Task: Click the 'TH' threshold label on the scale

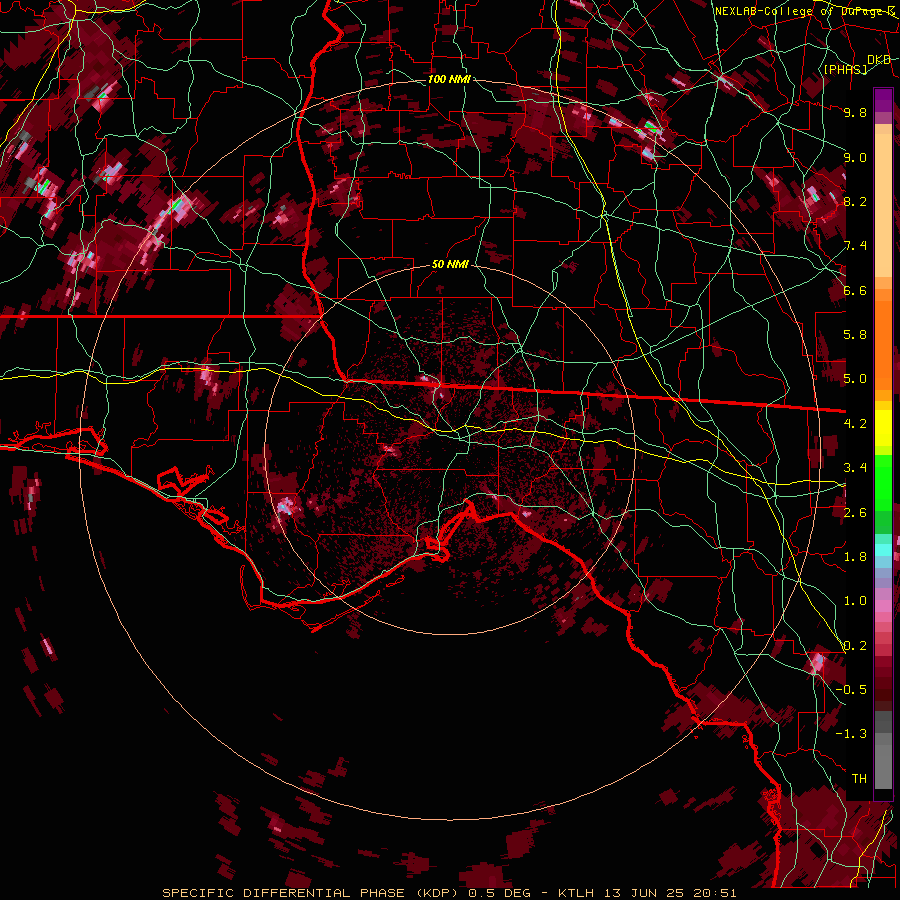Action: click(859, 779)
